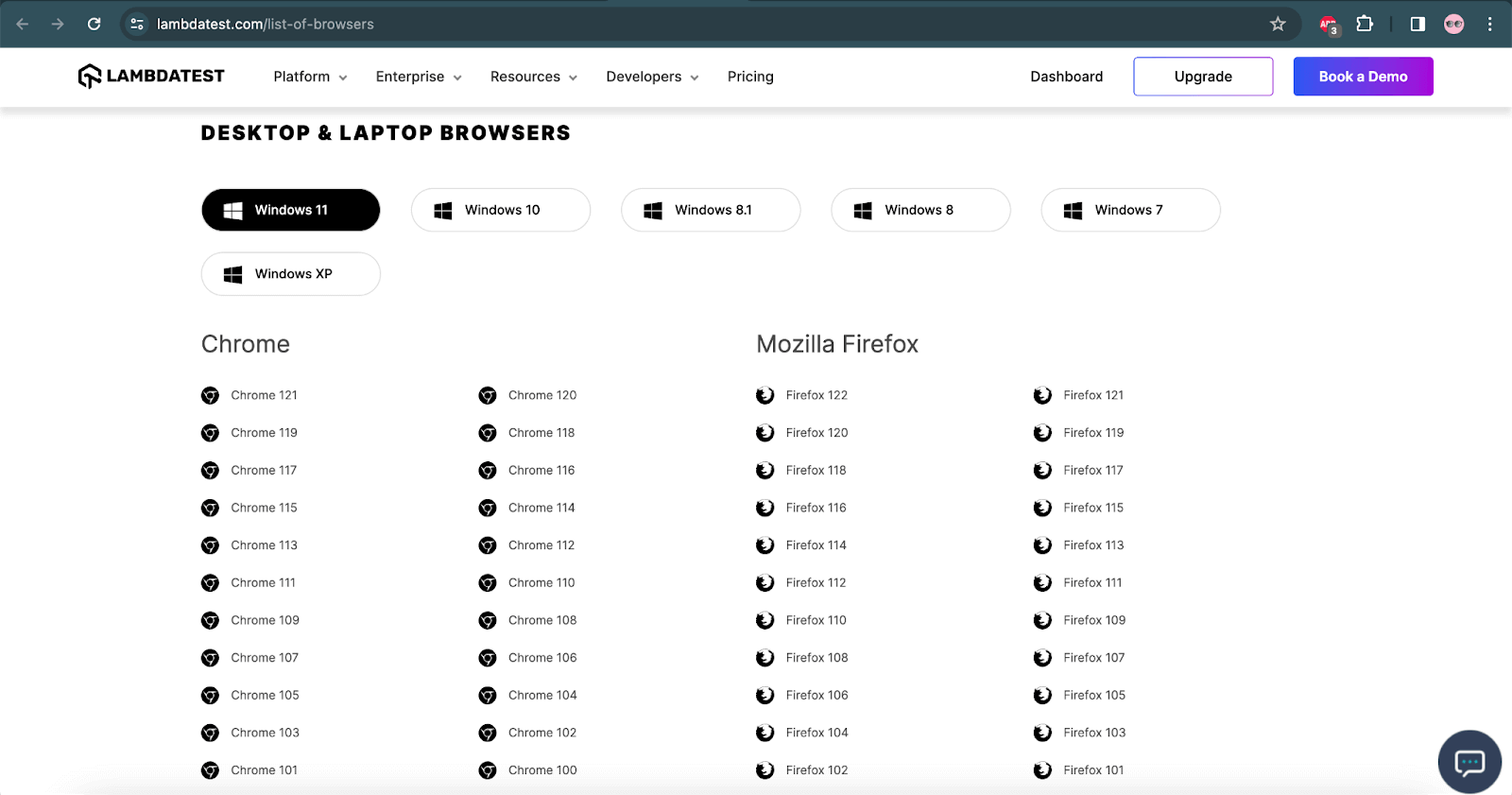1512x795 pixels.
Task: Toggle the browser side panel icon
Action: (1417, 24)
